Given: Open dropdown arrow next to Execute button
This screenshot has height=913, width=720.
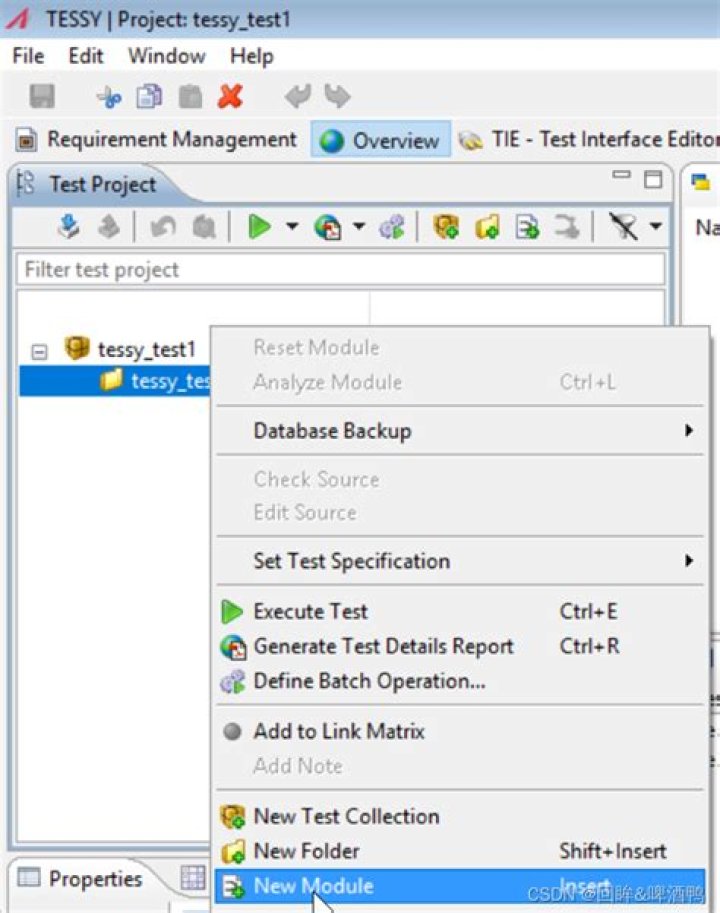Looking at the screenshot, I should 292,226.
